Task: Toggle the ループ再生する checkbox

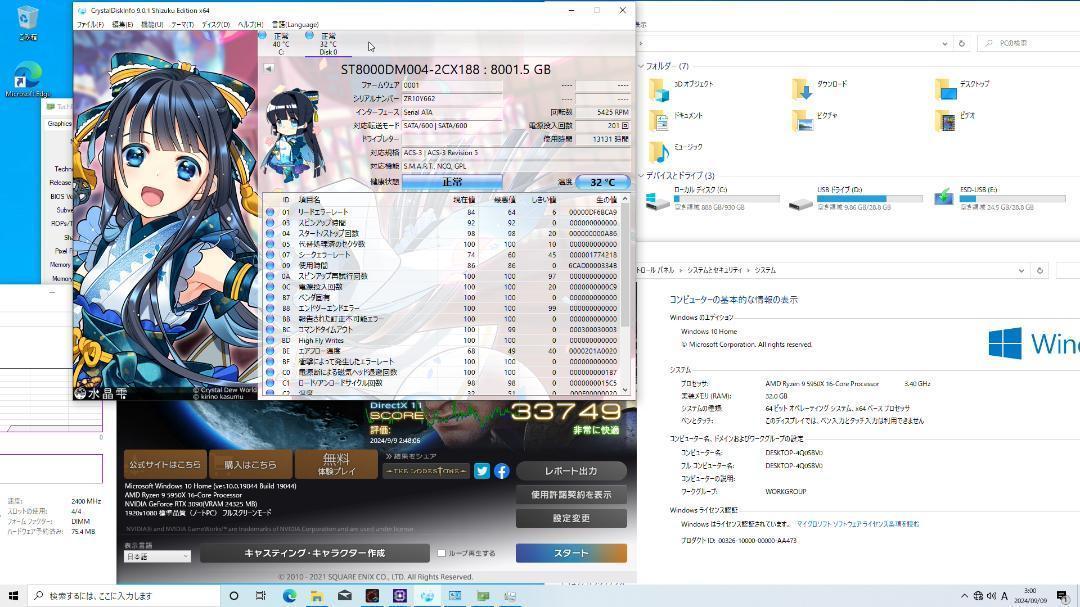Action: [x=442, y=553]
